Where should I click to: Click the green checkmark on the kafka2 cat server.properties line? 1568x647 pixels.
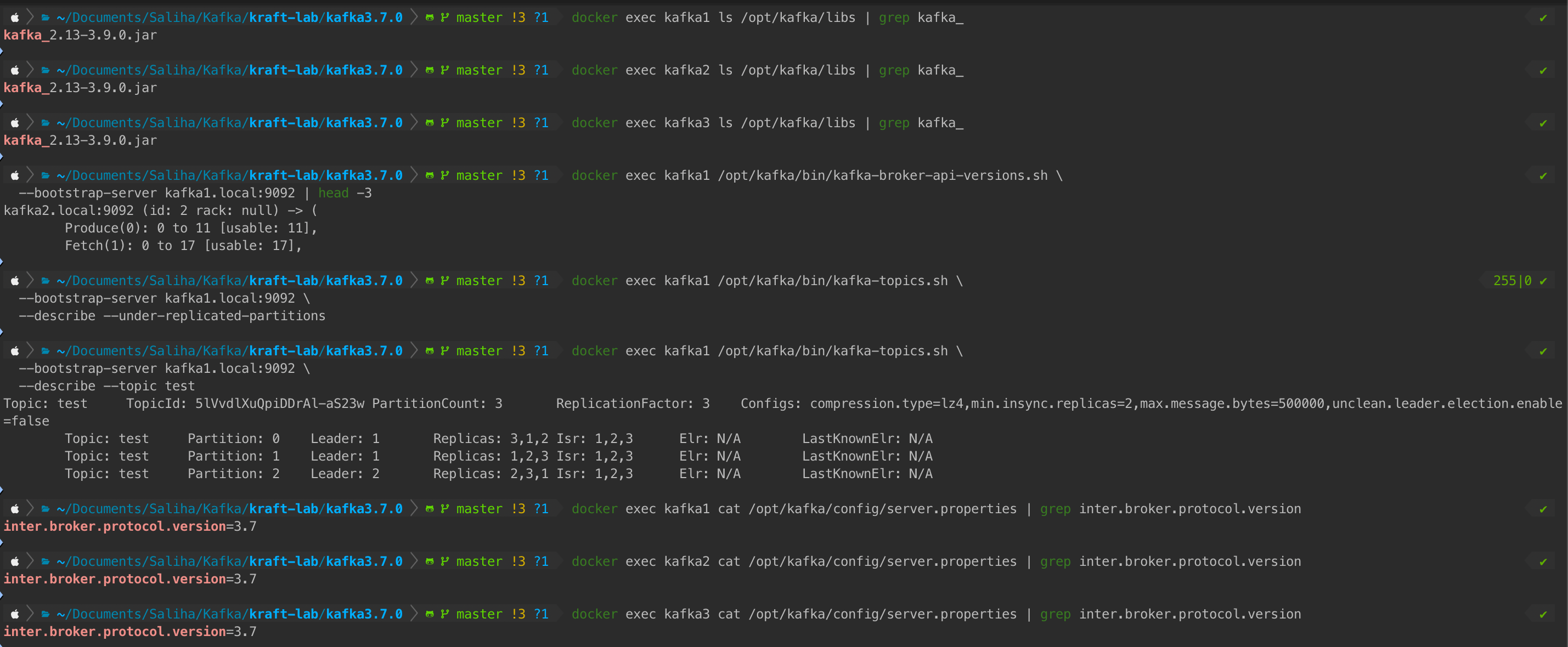pos(1542,562)
